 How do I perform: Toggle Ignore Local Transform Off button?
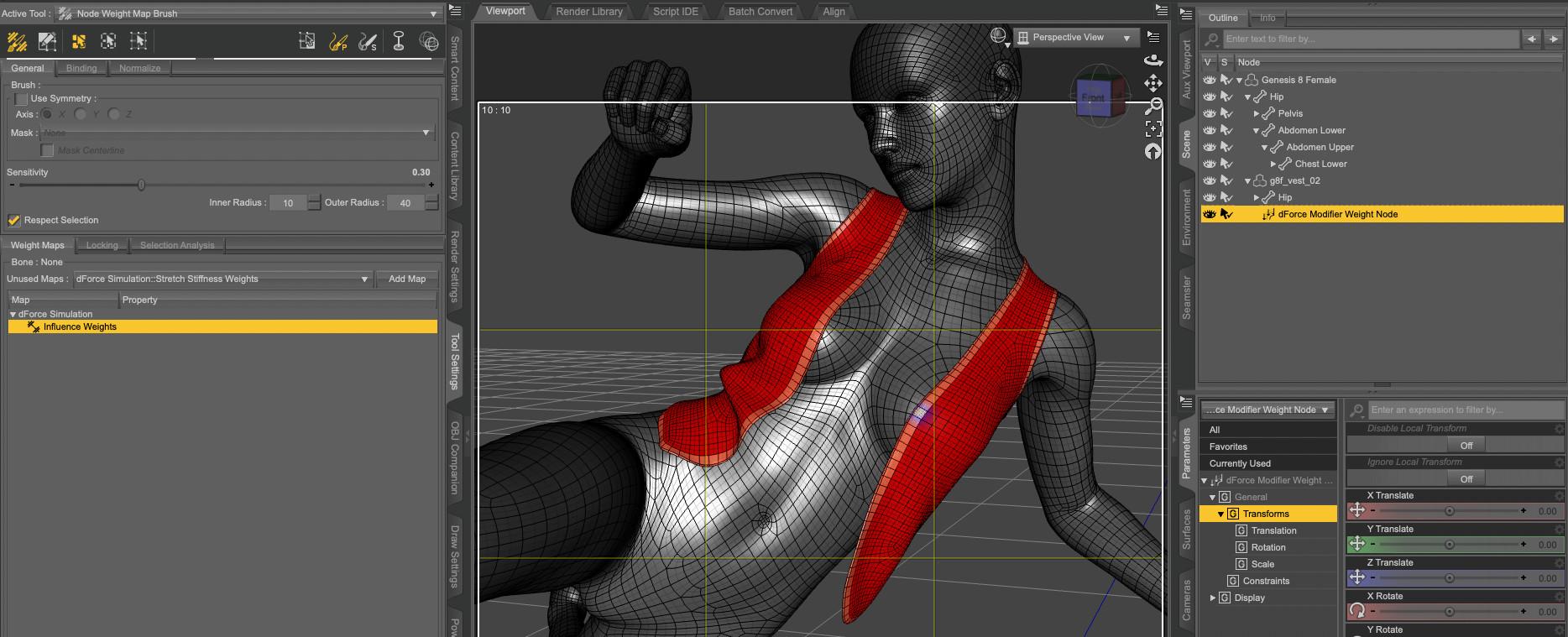pos(1466,478)
